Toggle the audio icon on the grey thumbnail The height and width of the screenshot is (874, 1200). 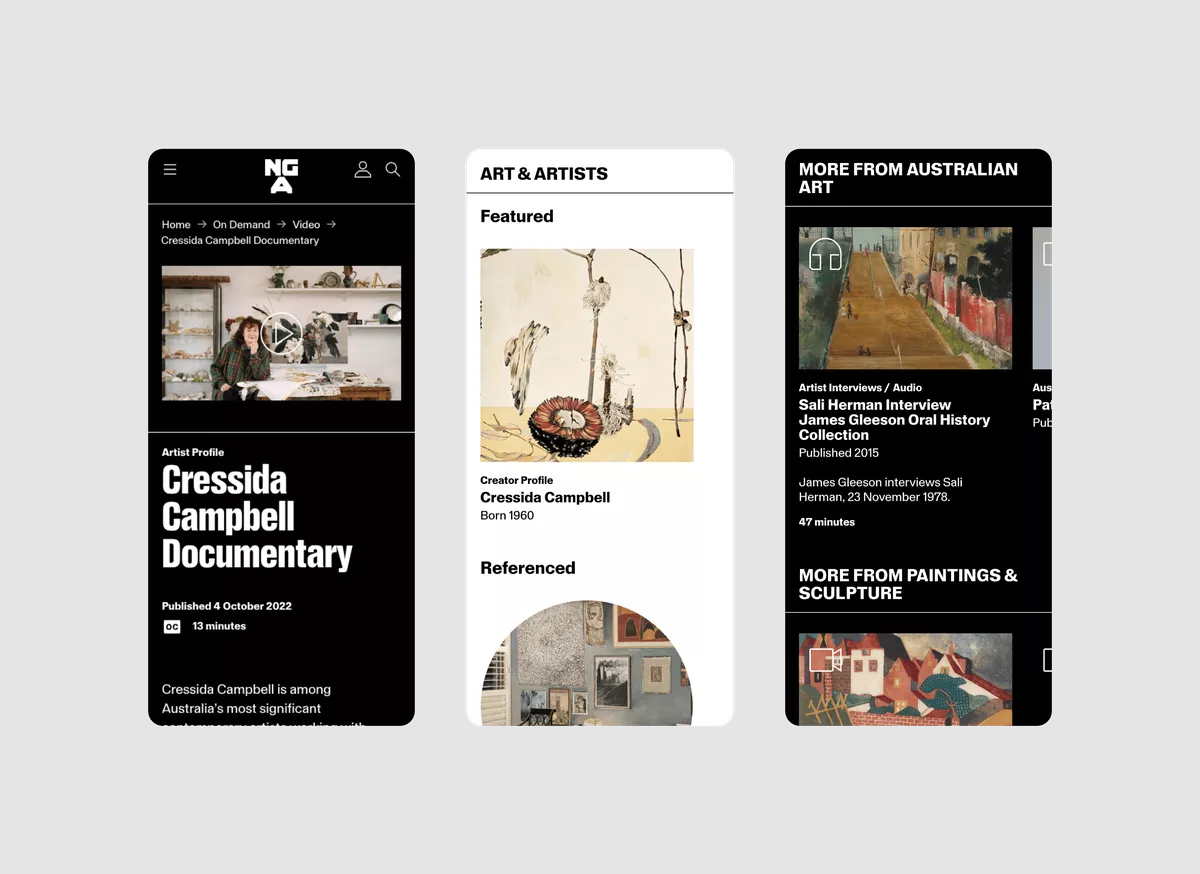(1047, 255)
